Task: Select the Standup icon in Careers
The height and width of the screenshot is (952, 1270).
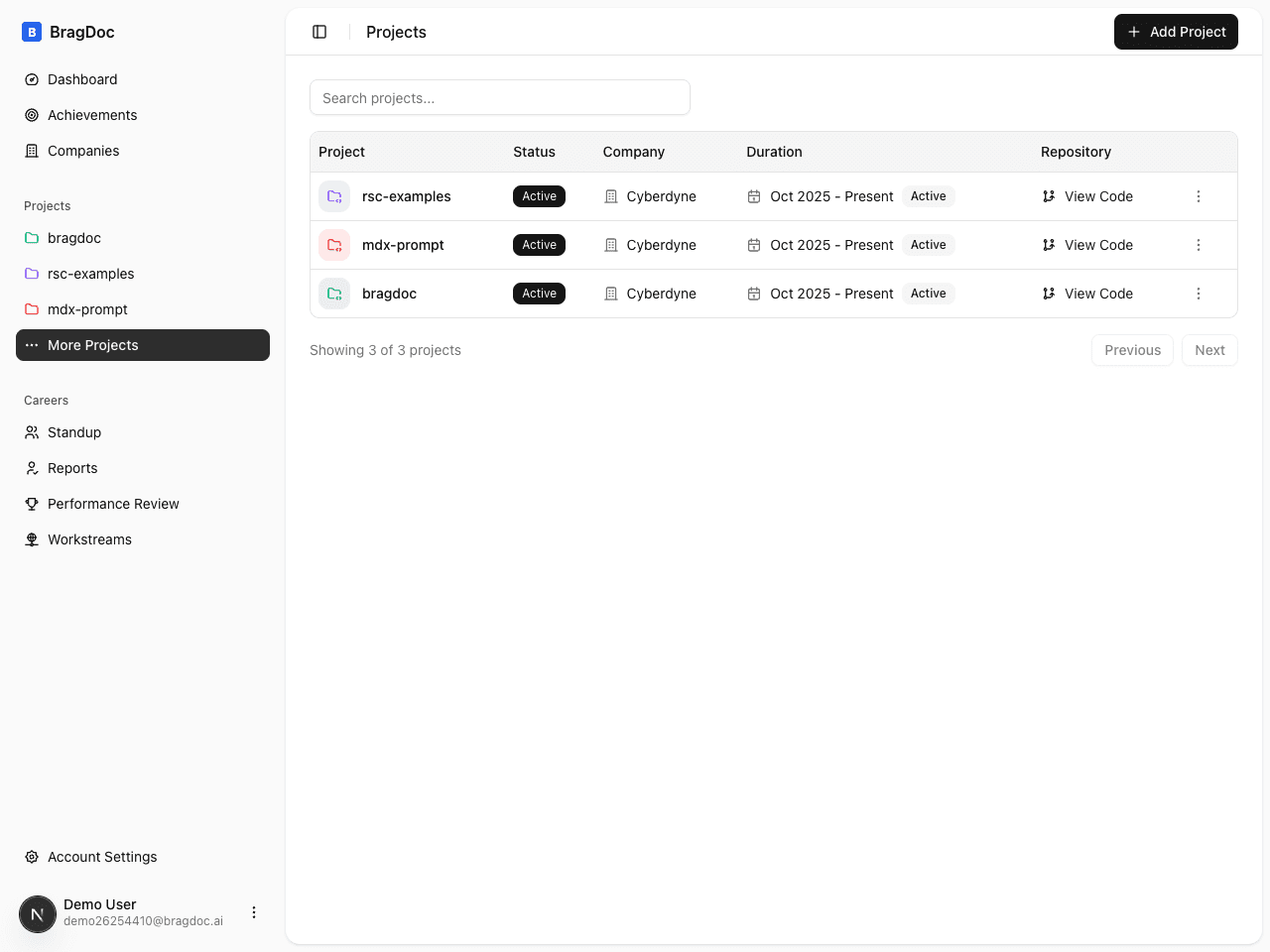Action: pos(33,432)
